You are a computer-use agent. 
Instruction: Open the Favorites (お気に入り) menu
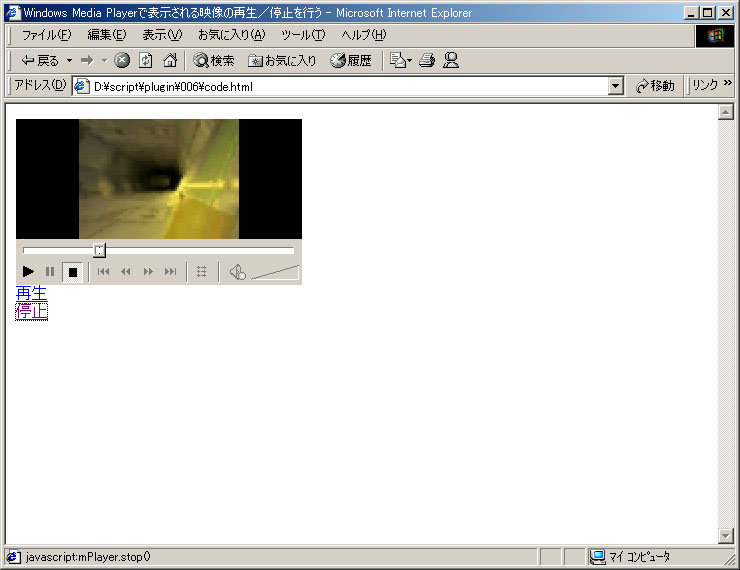point(231,35)
